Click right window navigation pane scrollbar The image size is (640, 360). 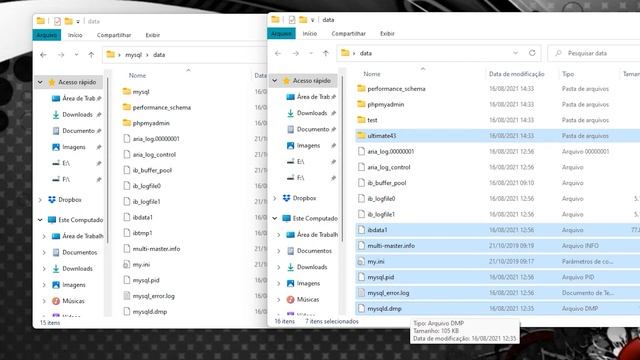[342, 159]
